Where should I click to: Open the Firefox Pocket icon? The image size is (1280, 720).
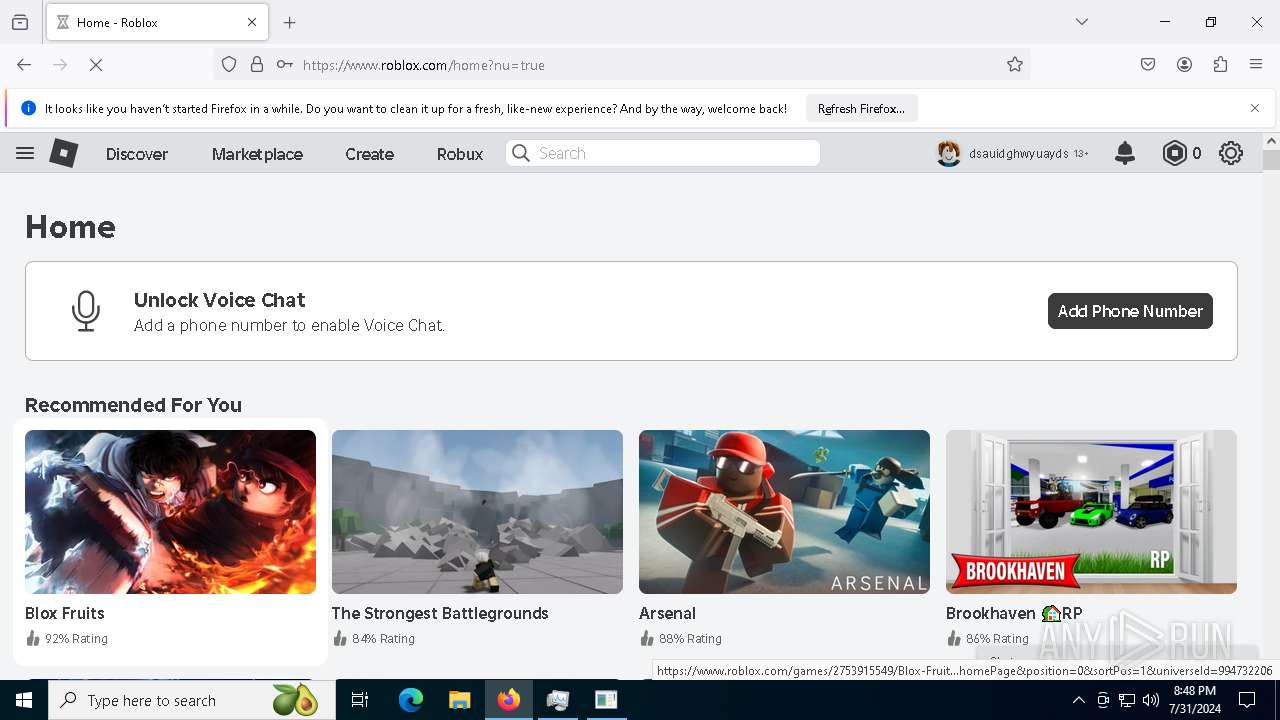pos(1148,65)
